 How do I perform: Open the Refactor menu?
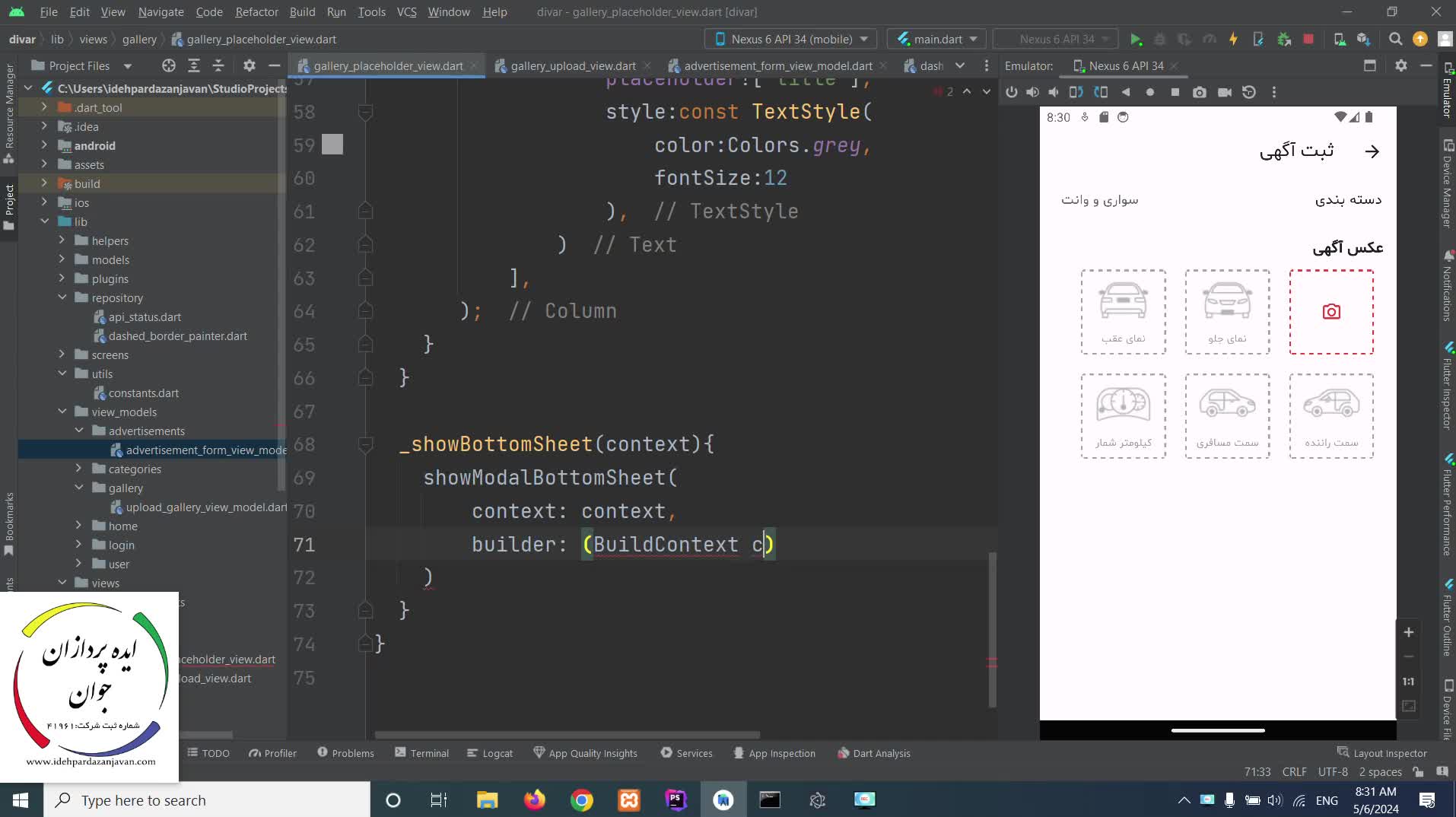(x=256, y=12)
